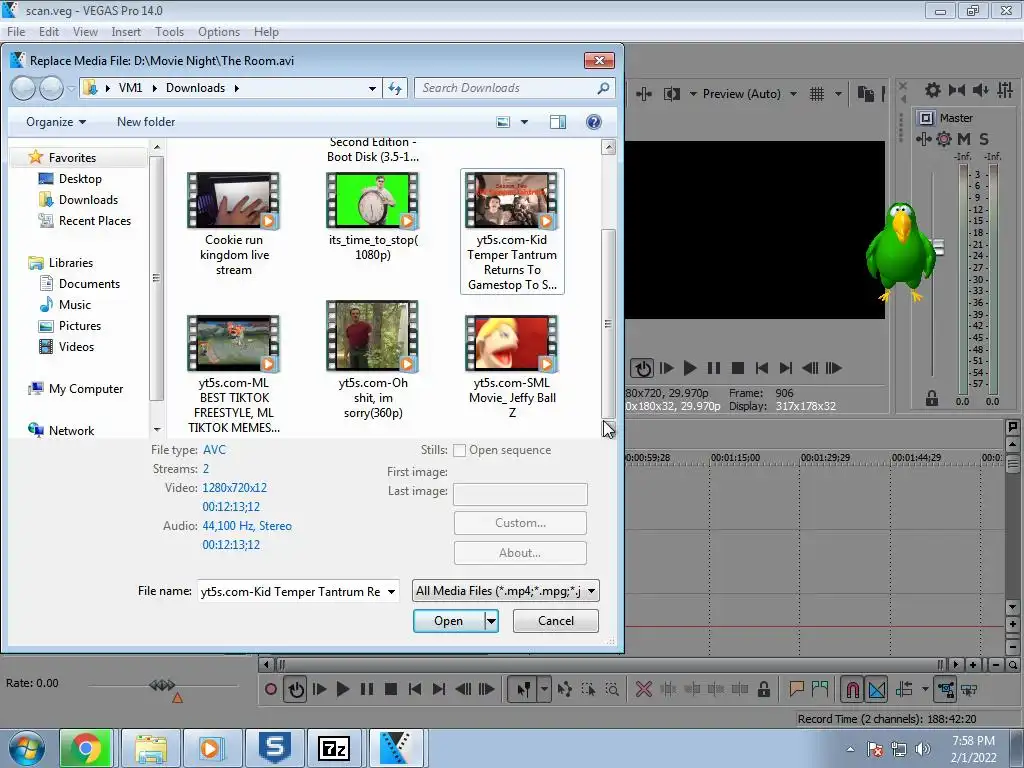
Task: Click the Master bus automation settings icon
Action: click(923, 138)
